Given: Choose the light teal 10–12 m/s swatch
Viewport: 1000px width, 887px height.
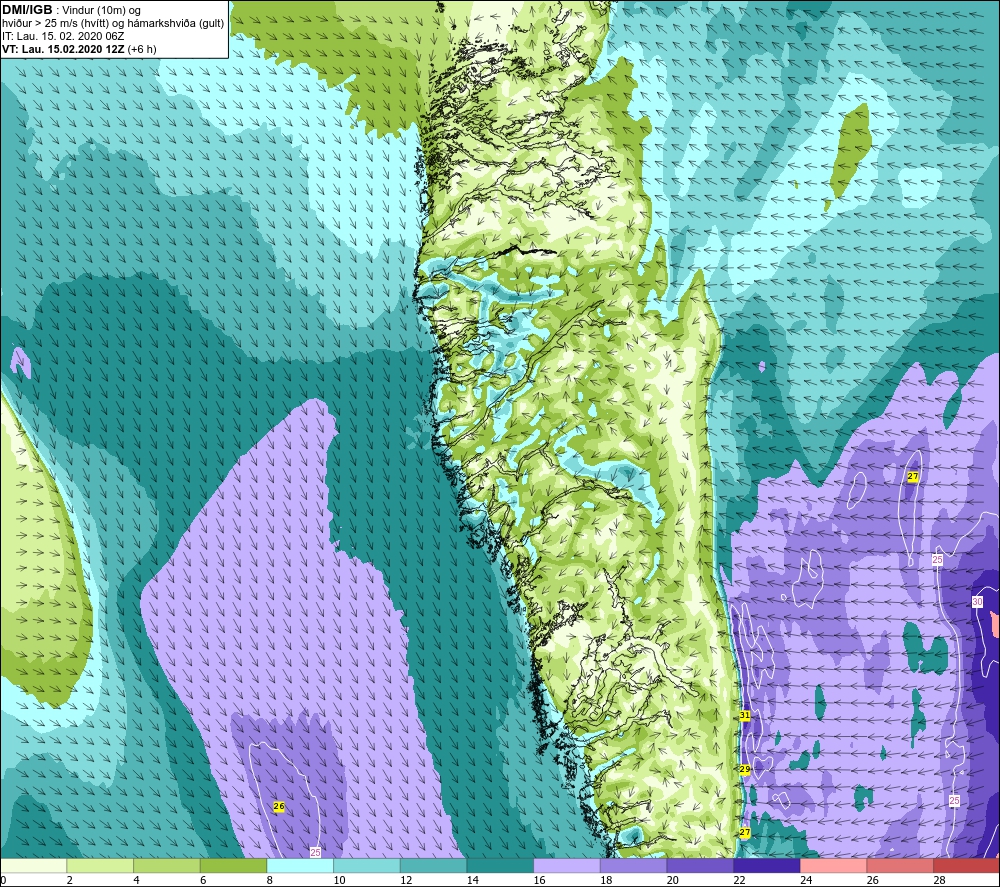Looking at the screenshot, I should click(x=367, y=866).
